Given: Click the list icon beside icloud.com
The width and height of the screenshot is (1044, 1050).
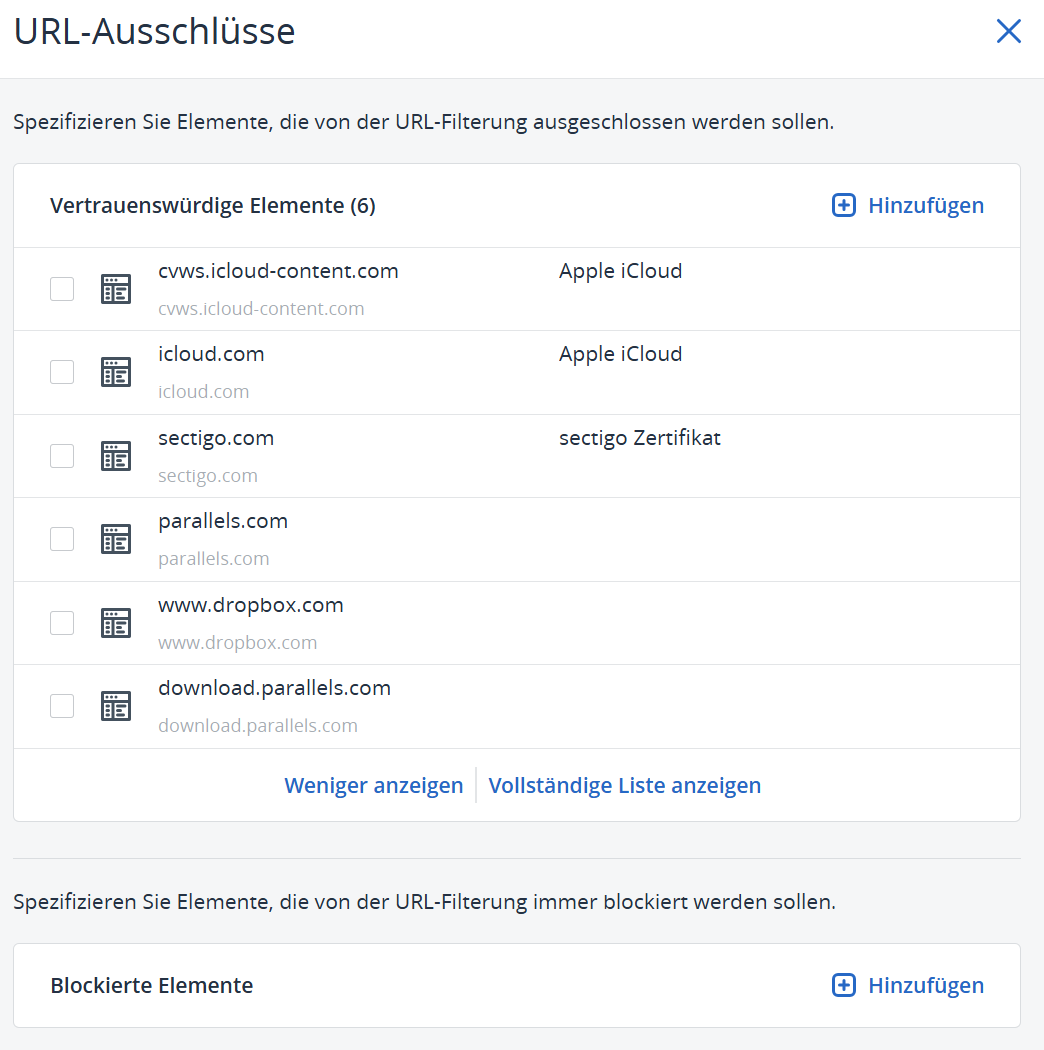Looking at the screenshot, I should [116, 372].
